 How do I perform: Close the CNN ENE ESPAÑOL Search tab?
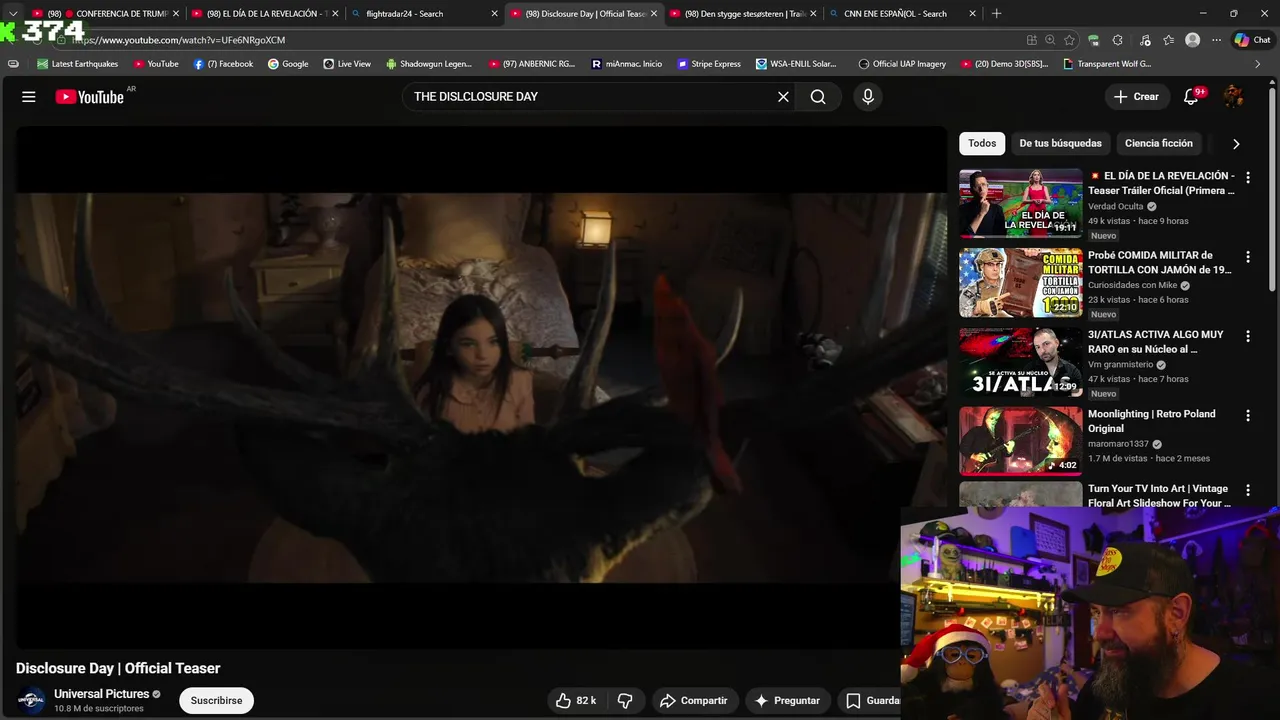pos(972,14)
